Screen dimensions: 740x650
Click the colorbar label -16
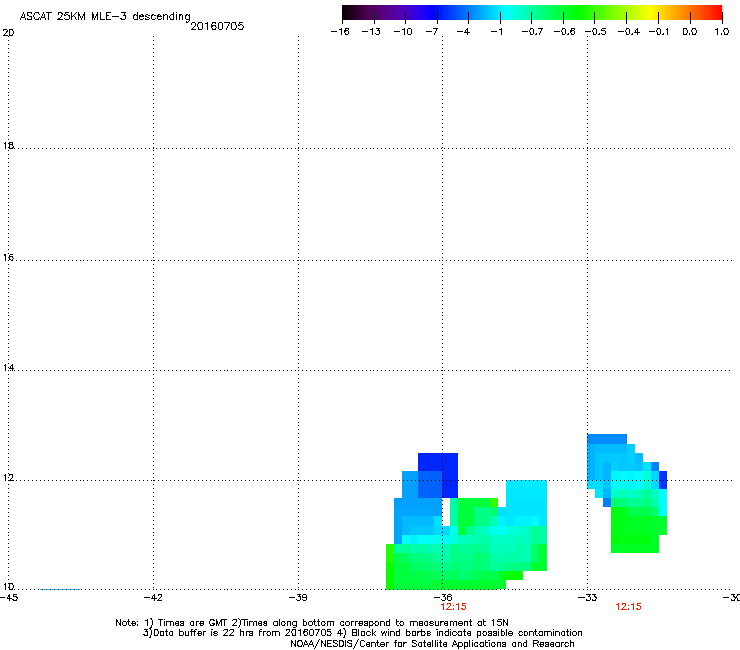[x=340, y=32]
